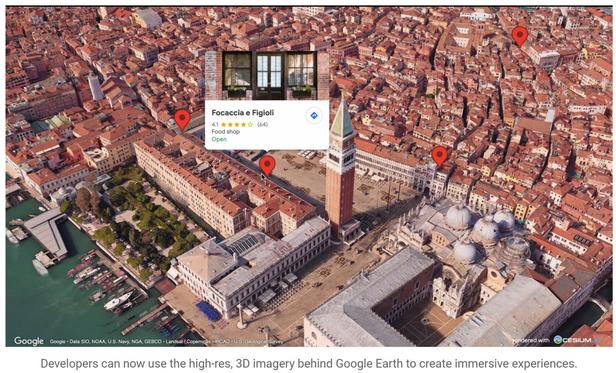The width and height of the screenshot is (616, 373).
Task: Click the Food shop category label
Action: pyautogui.click(x=226, y=132)
